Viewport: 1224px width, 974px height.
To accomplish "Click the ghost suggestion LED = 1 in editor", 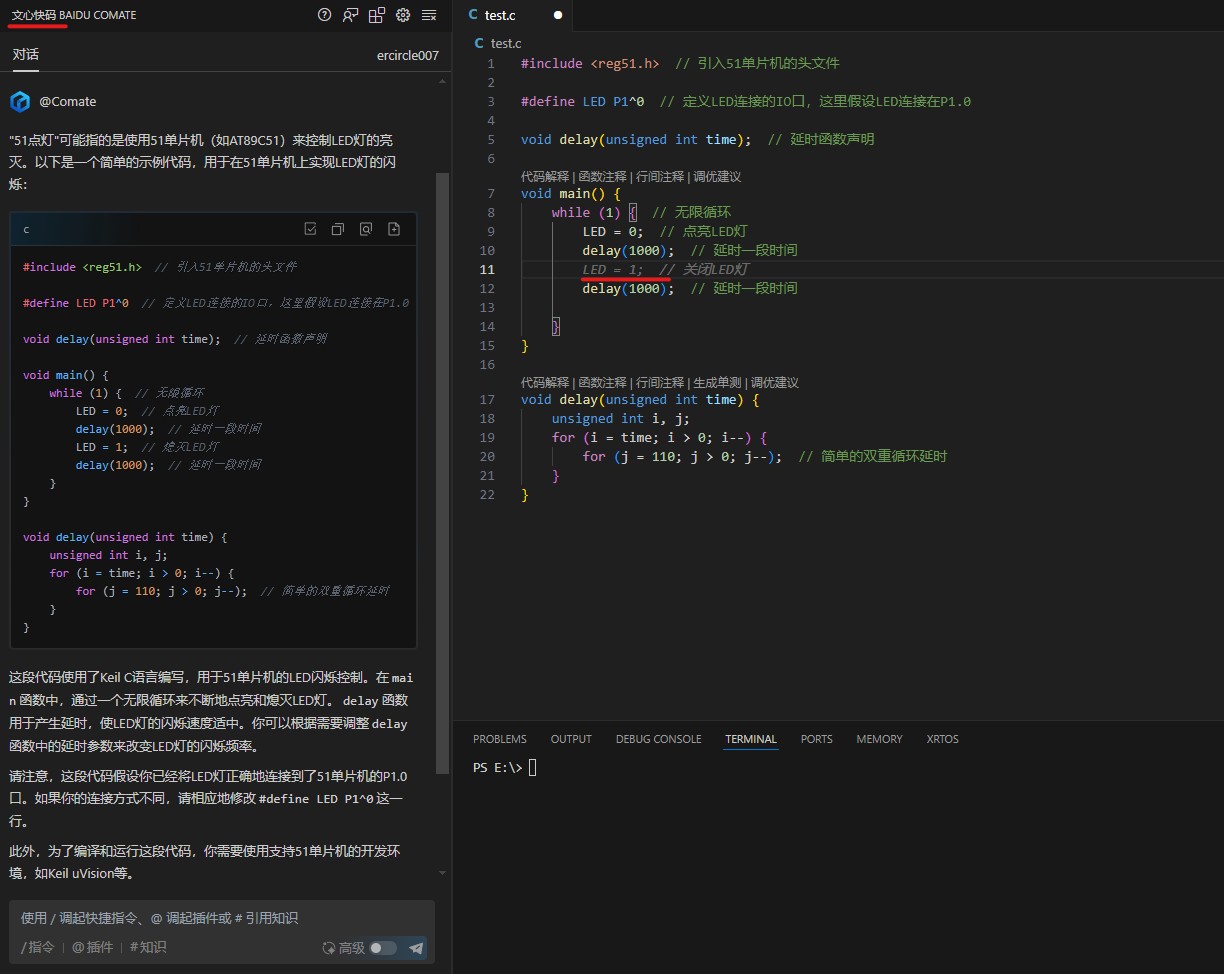I will (x=613, y=269).
